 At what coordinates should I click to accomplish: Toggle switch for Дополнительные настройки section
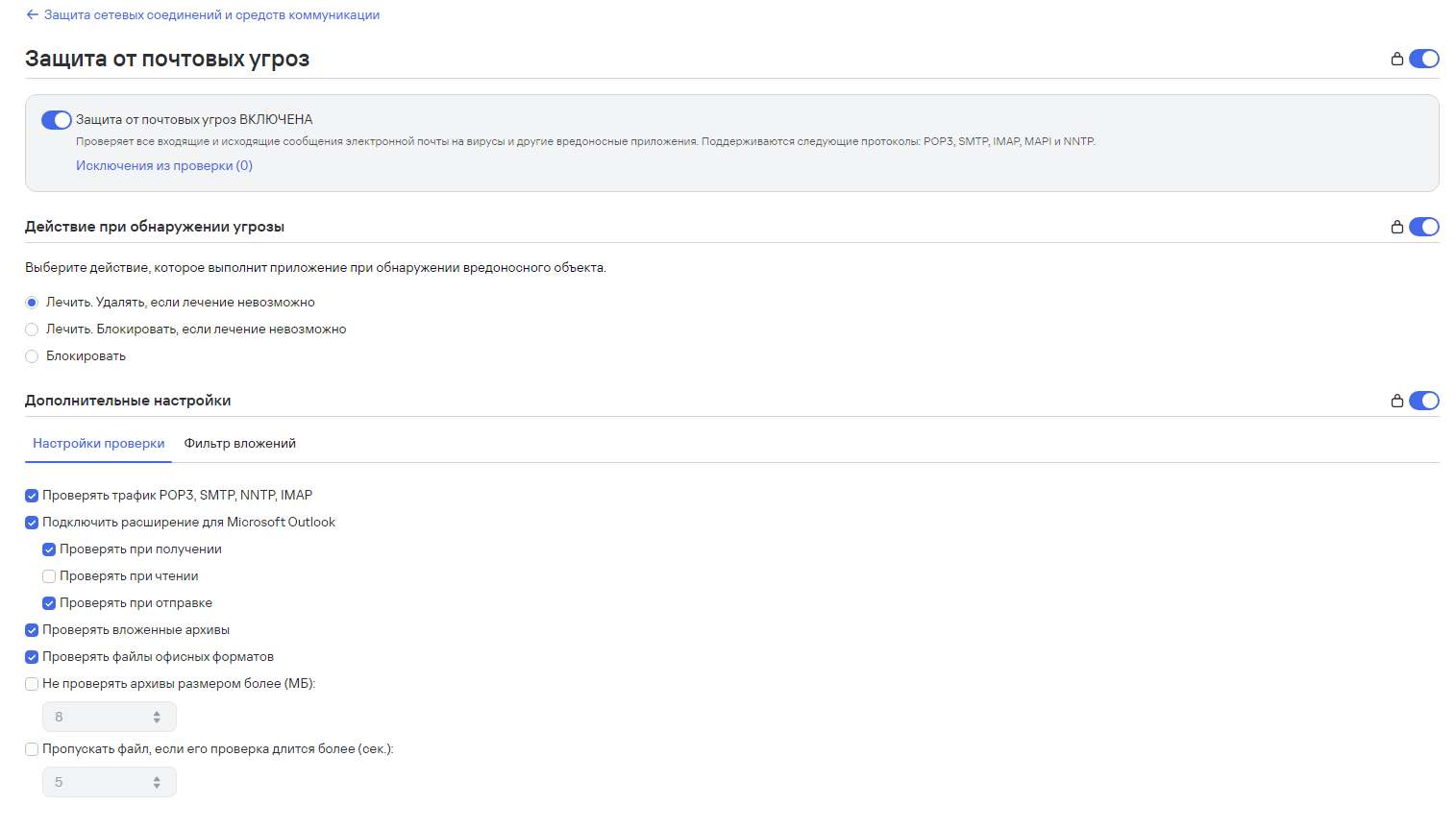click(1424, 401)
